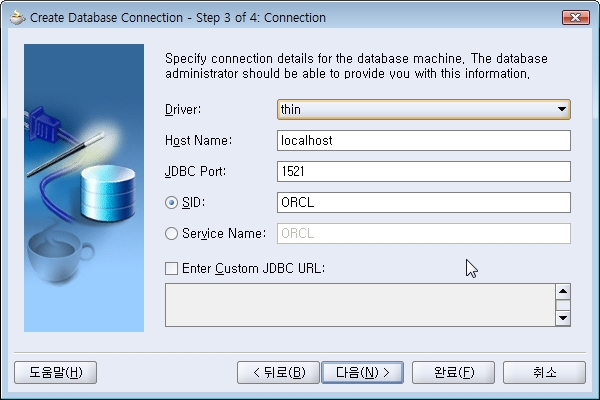Viewport: 600px width, 400px height.
Task: Click inside the custom JDBC URL text area
Action: tap(360, 305)
